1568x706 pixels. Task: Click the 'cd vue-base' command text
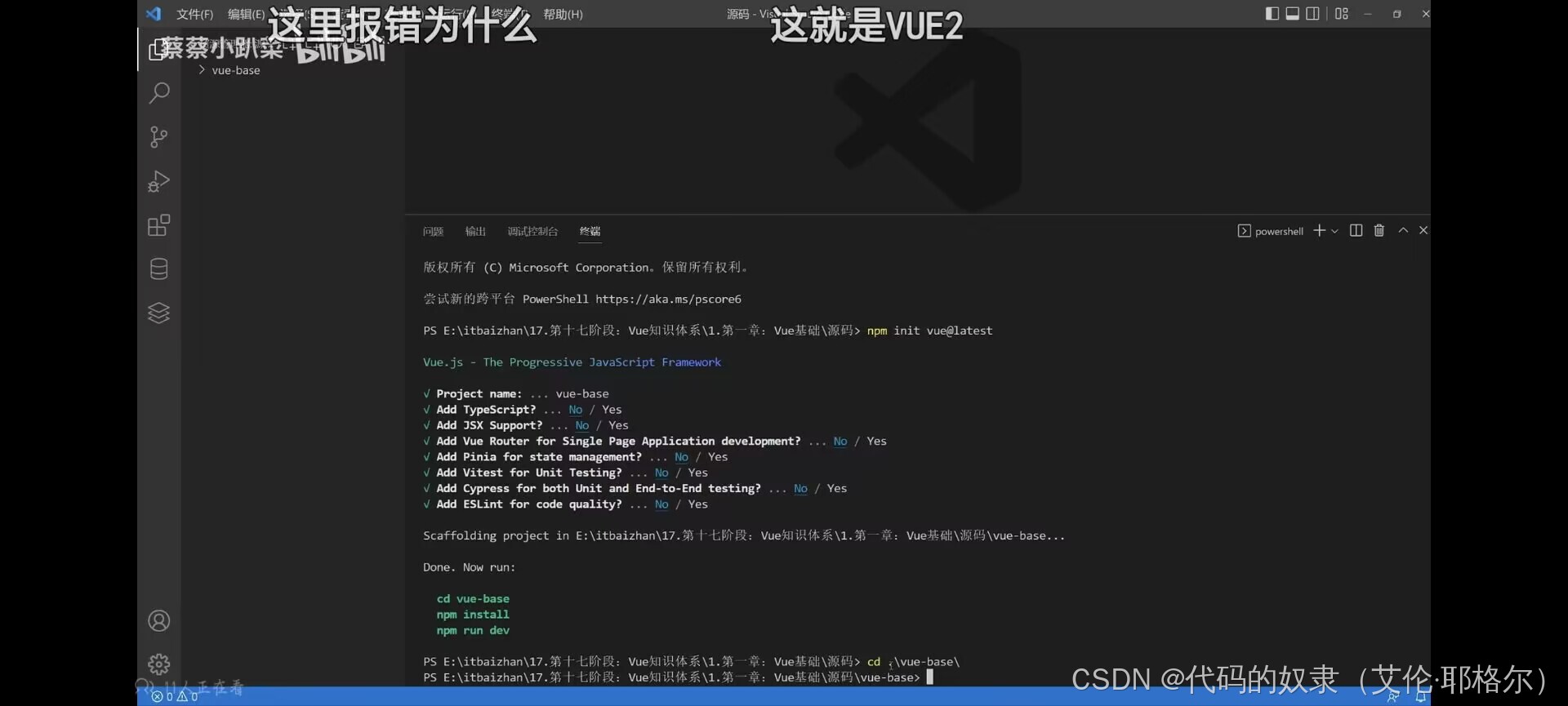473,599
